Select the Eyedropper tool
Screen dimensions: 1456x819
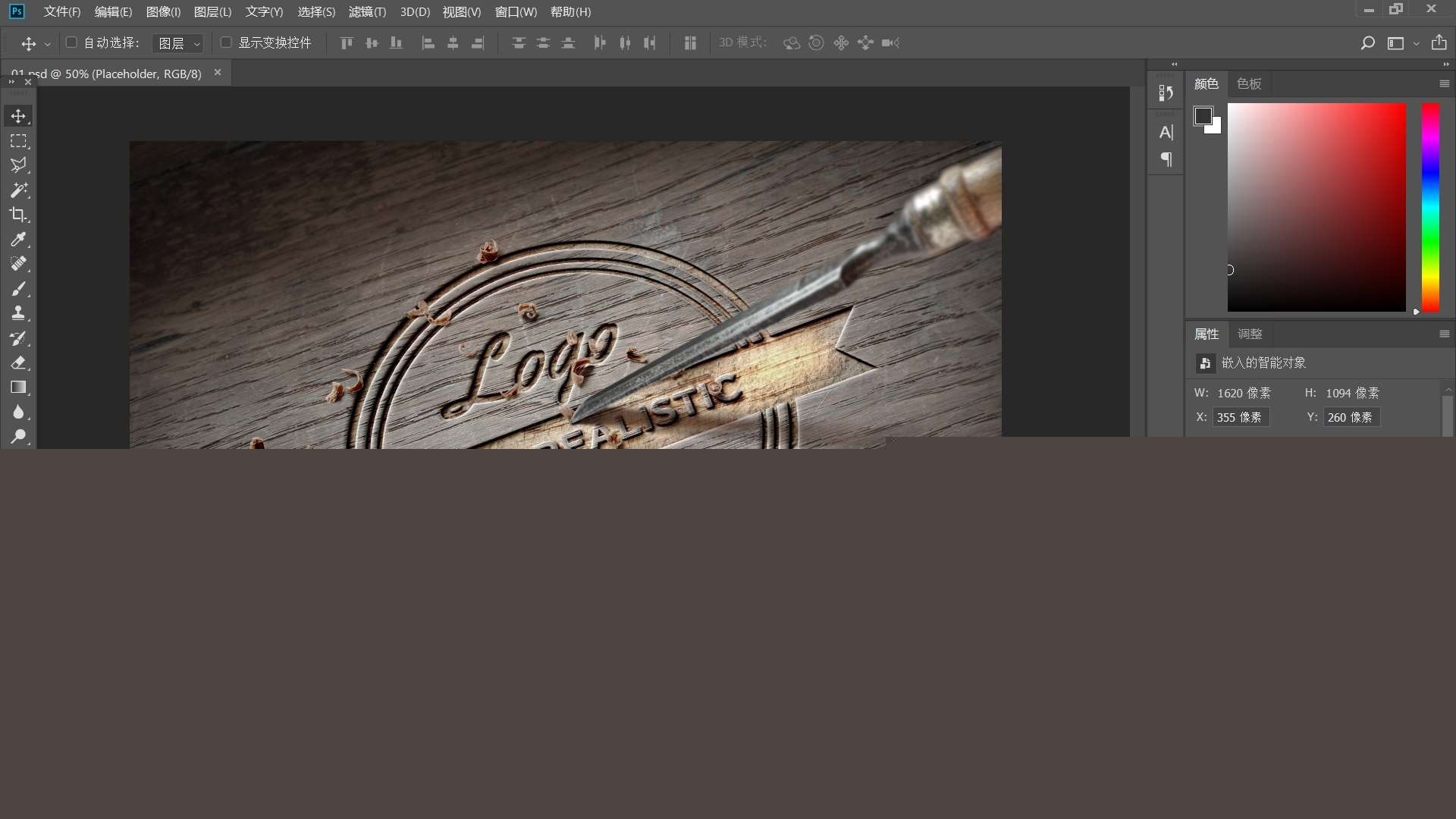pos(18,240)
